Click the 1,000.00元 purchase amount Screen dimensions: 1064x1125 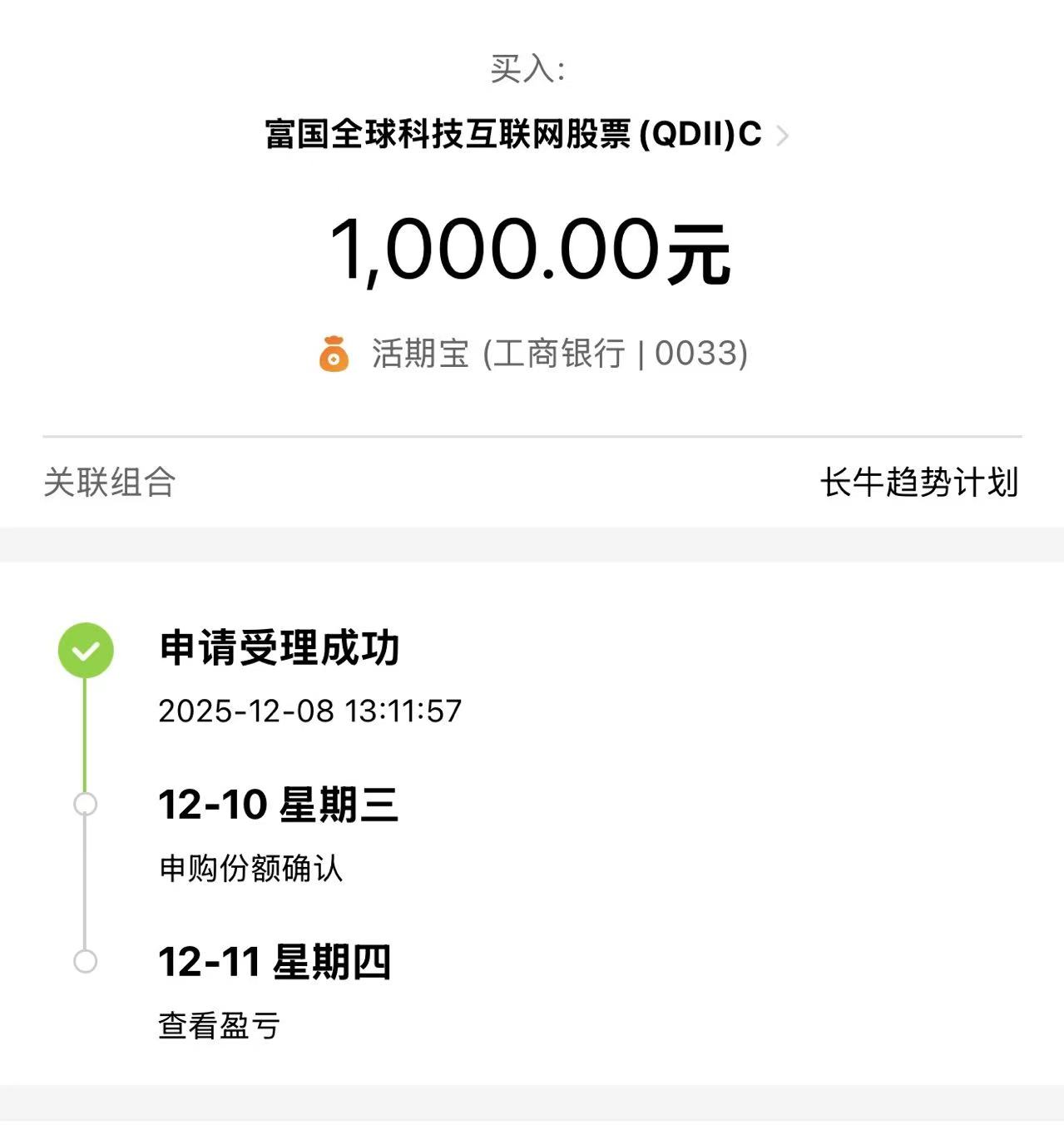tap(530, 251)
